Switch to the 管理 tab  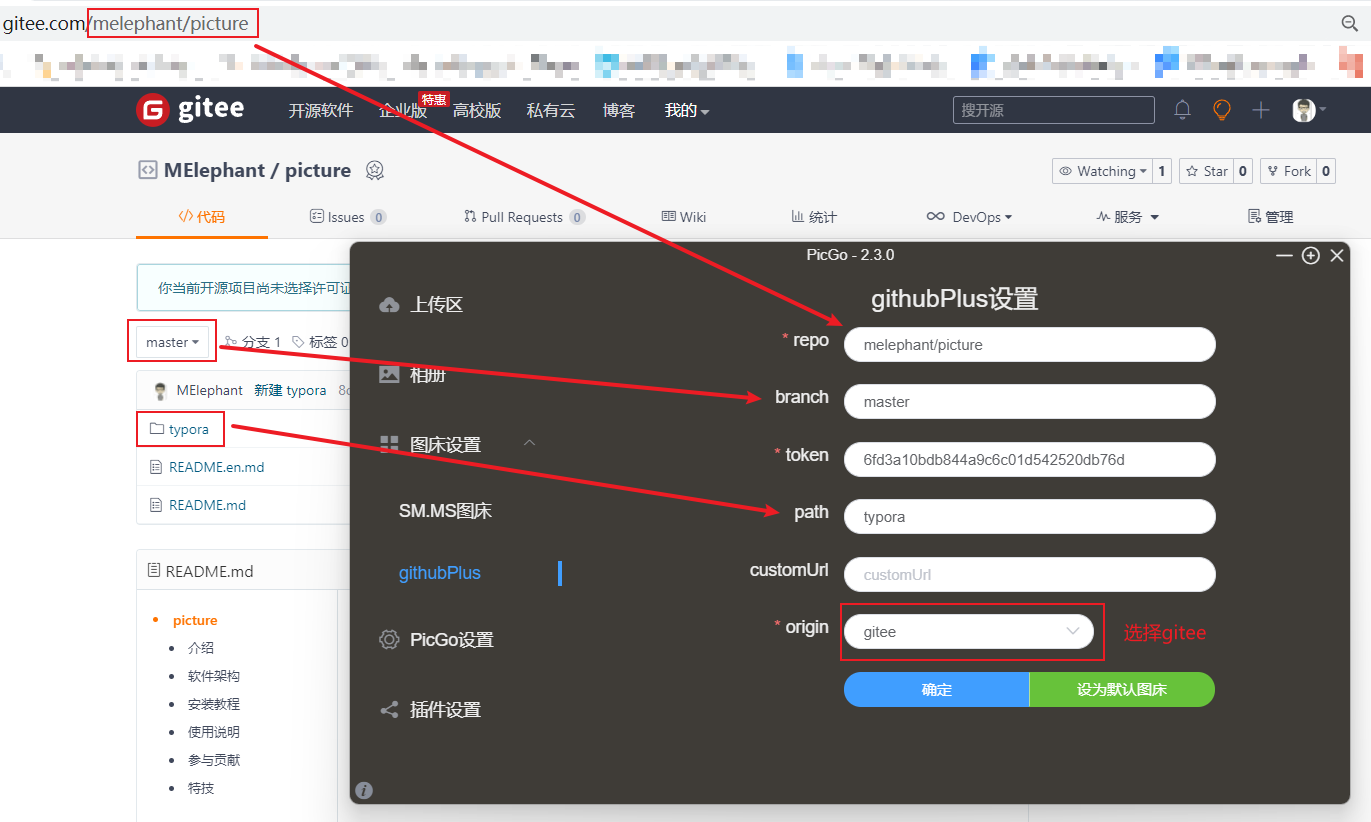1271,216
